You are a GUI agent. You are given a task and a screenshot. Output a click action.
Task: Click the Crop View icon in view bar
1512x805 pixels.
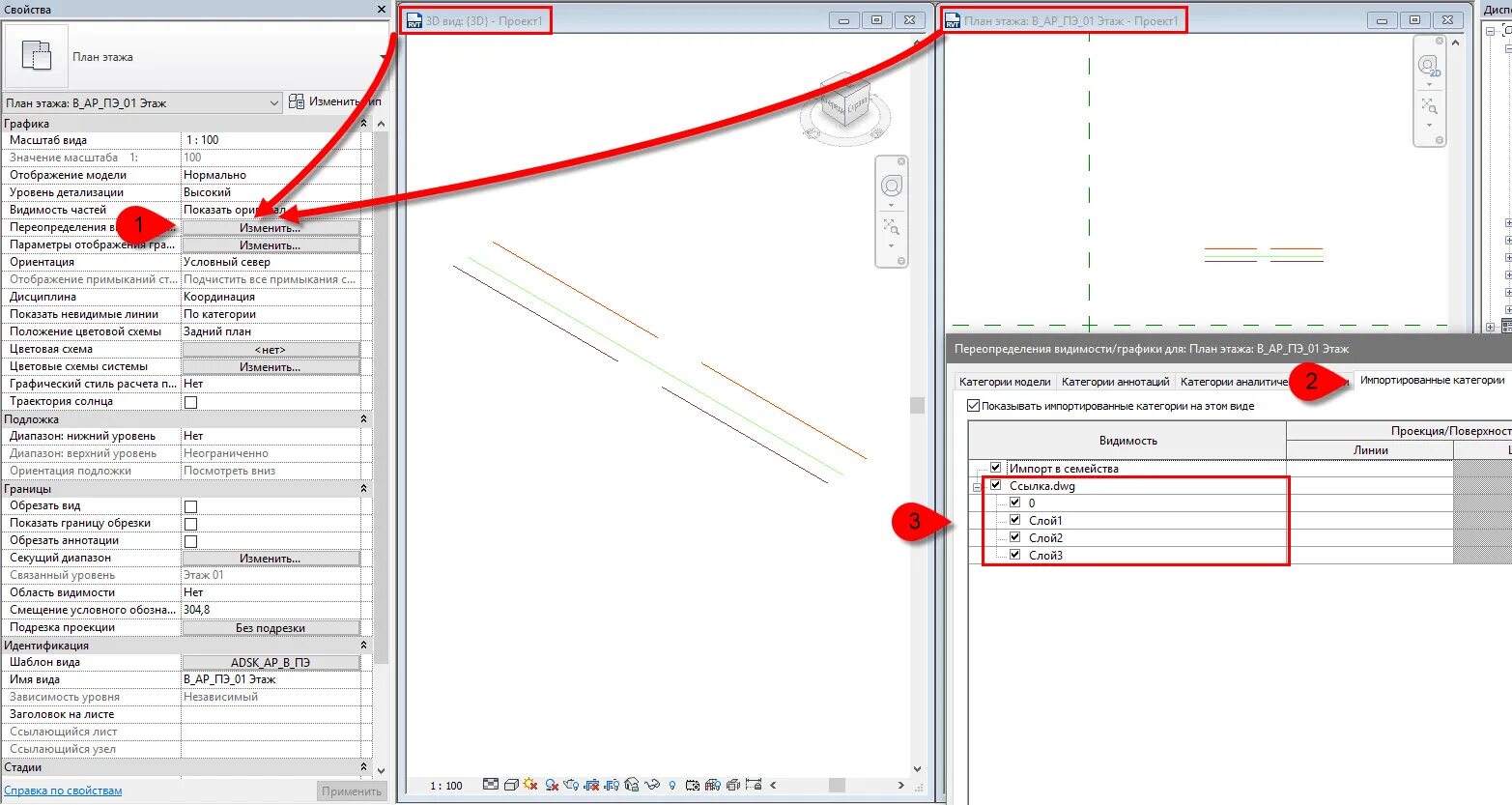tap(591, 785)
